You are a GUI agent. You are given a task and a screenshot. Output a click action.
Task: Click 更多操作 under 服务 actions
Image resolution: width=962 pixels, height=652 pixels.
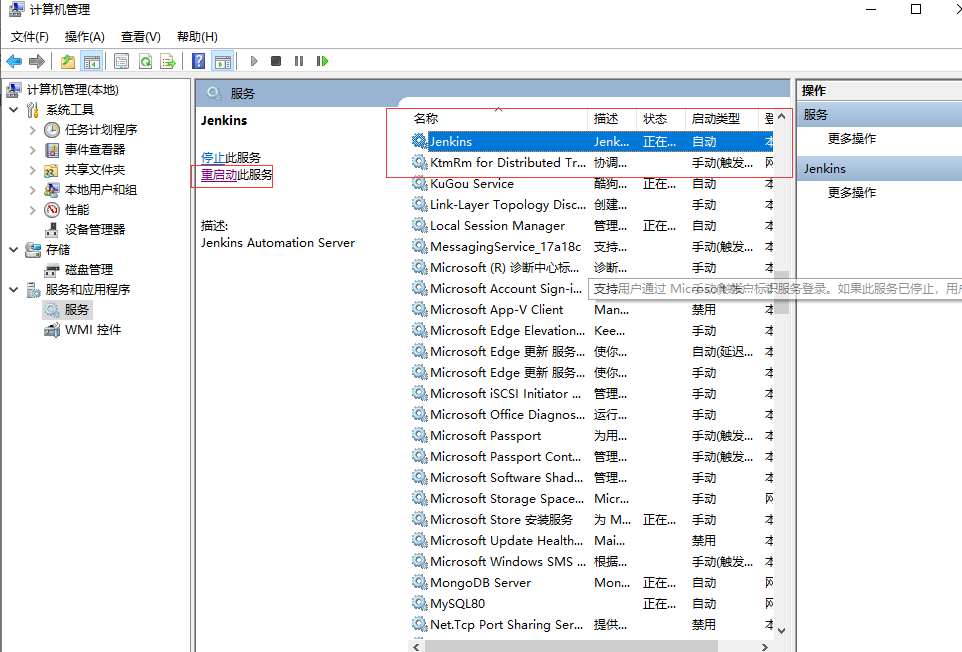[x=852, y=139]
